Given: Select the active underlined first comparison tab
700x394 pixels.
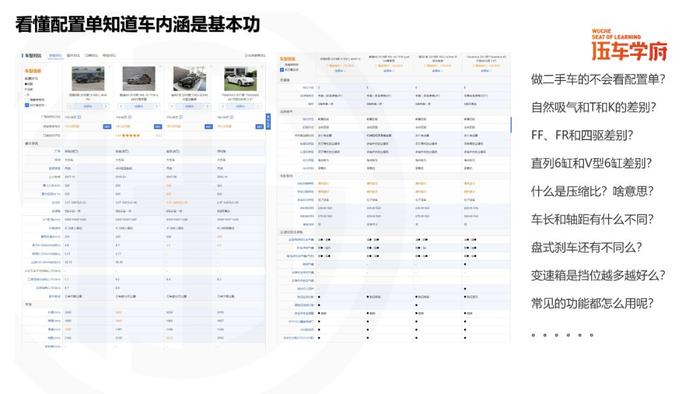Looking at the screenshot, I should click(55, 56).
